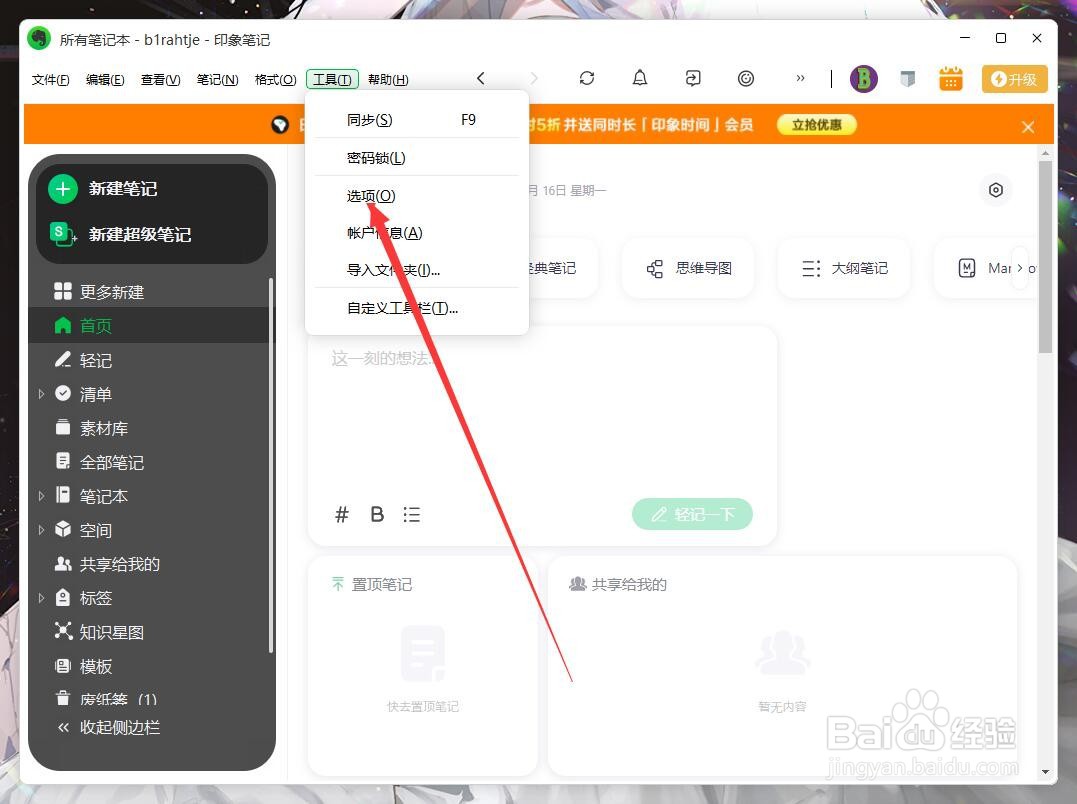
Task: Click 新建超级笔记 icon
Action: point(63,234)
